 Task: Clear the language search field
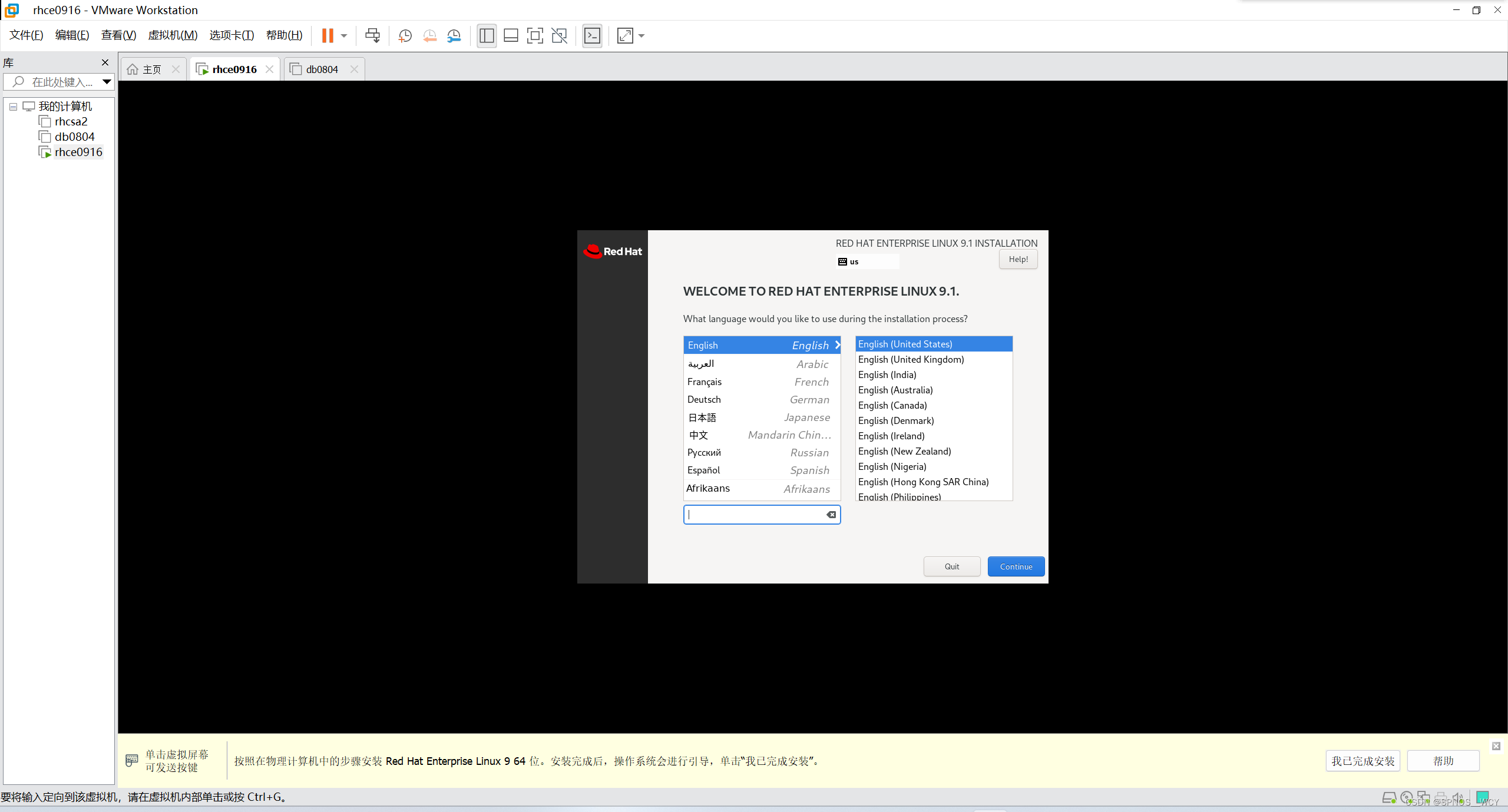tap(831, 514)
